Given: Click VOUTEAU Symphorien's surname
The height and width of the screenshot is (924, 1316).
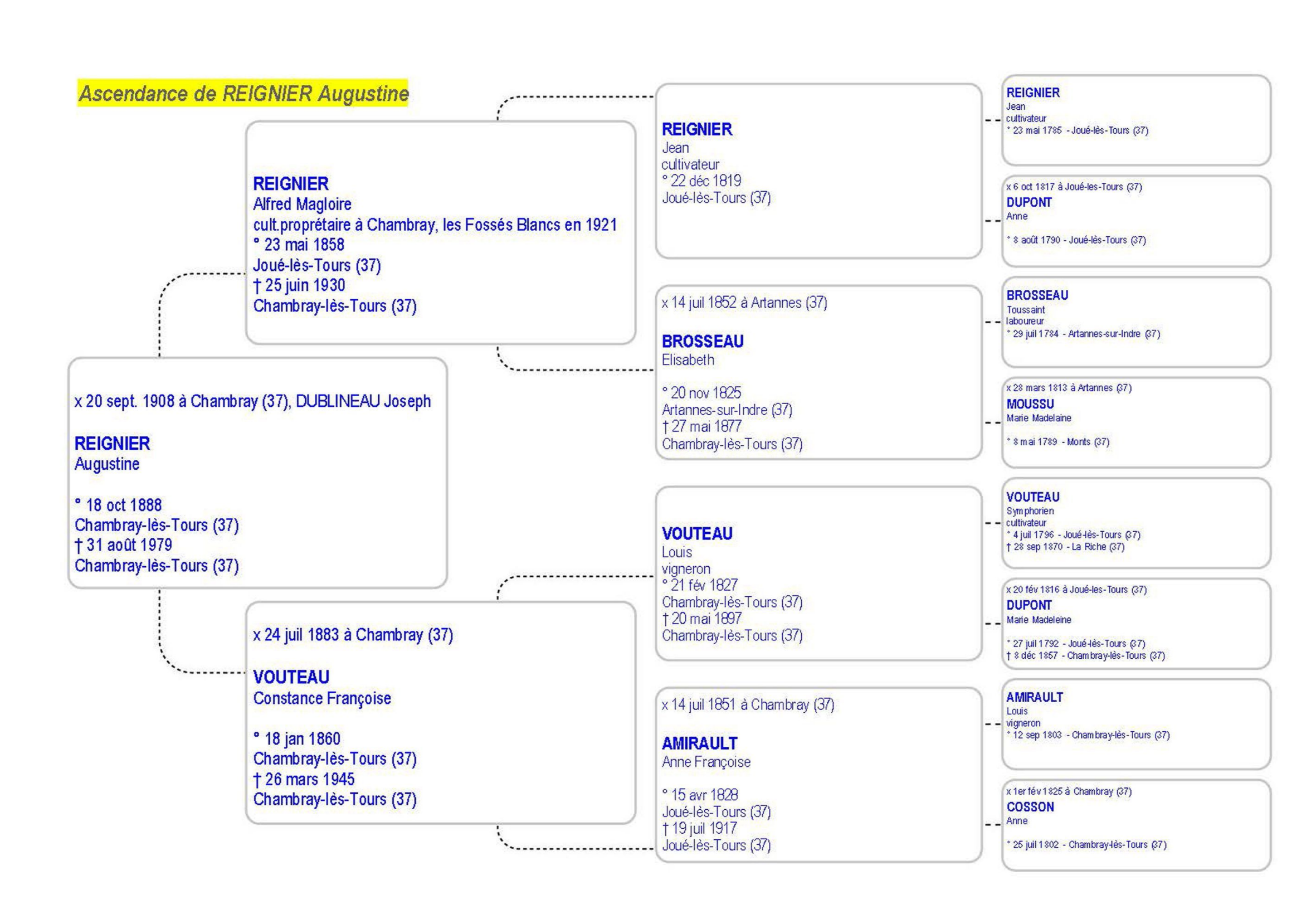Looking at the screenshot, I should (1032, 497).
